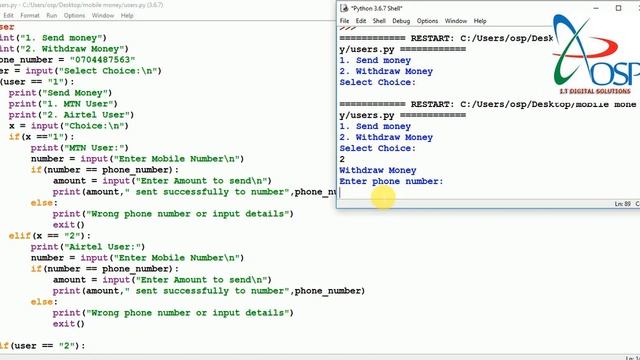This screenshot has height=360, width=640.
Task: Click the print("2. Withdraw Money") line in the editor
Action: point(64,49)
